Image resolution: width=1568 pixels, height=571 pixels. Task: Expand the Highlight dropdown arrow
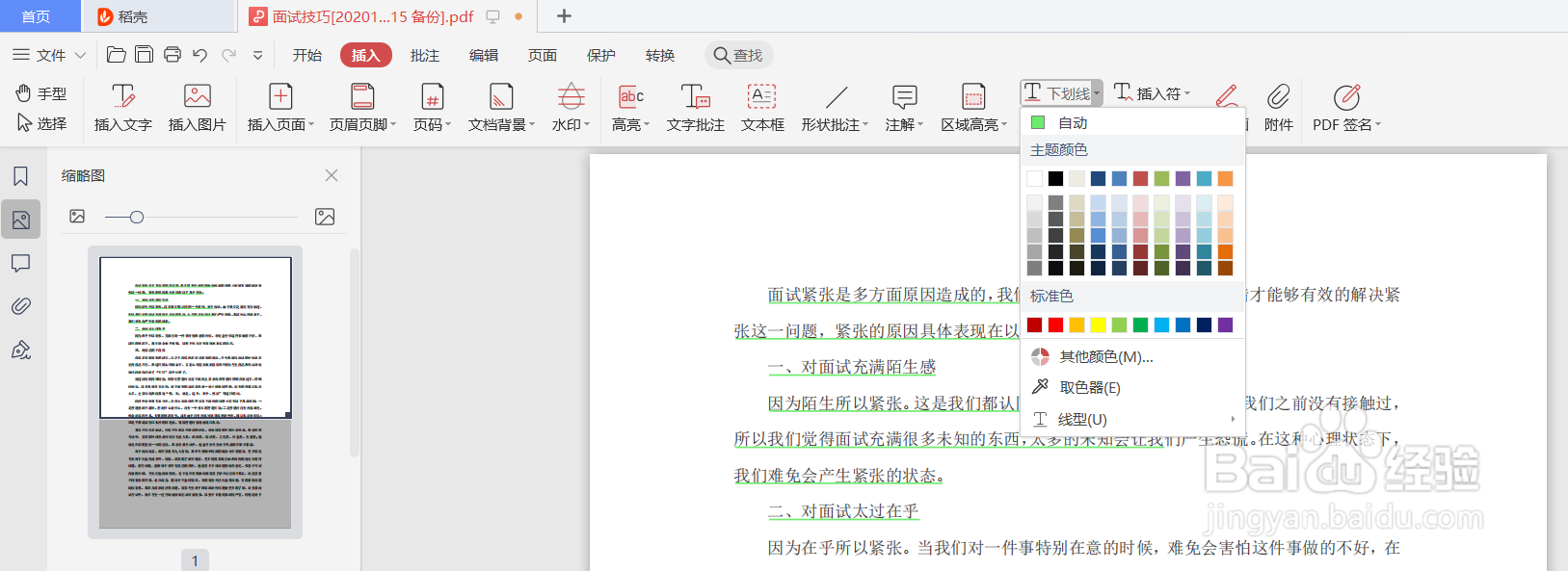647,125
